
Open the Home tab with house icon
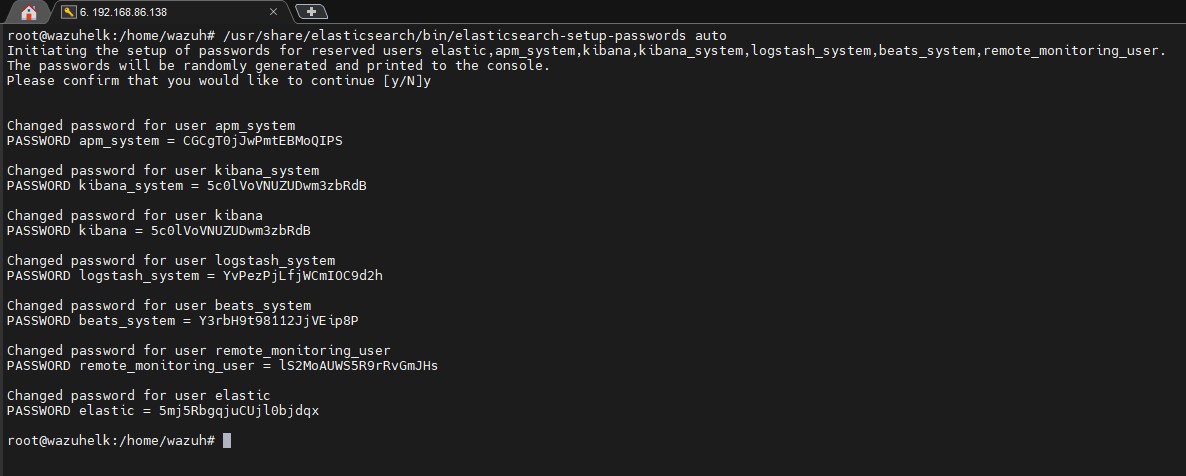click(28, 12)
